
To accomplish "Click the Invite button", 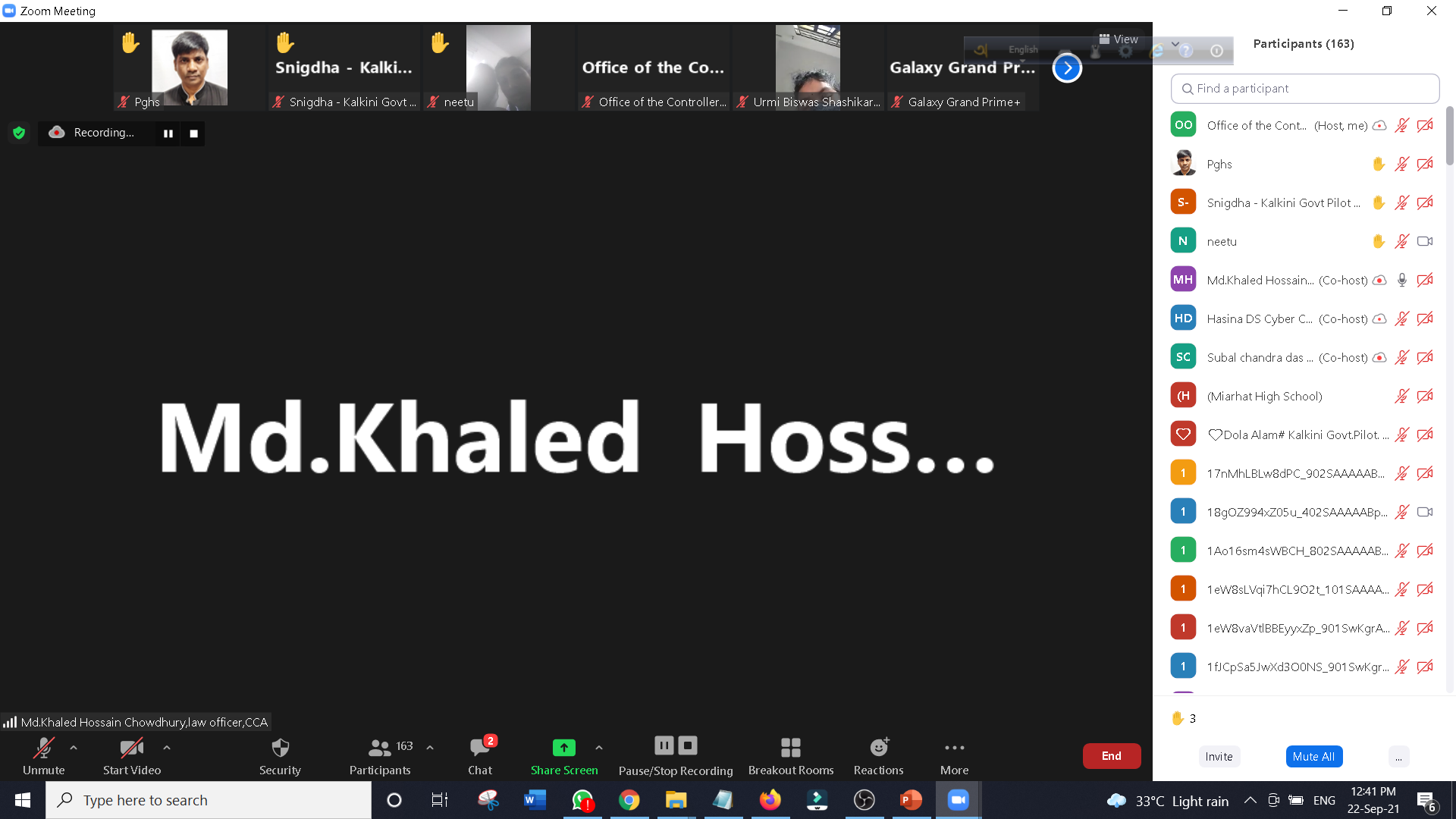I will (1219, 757).
